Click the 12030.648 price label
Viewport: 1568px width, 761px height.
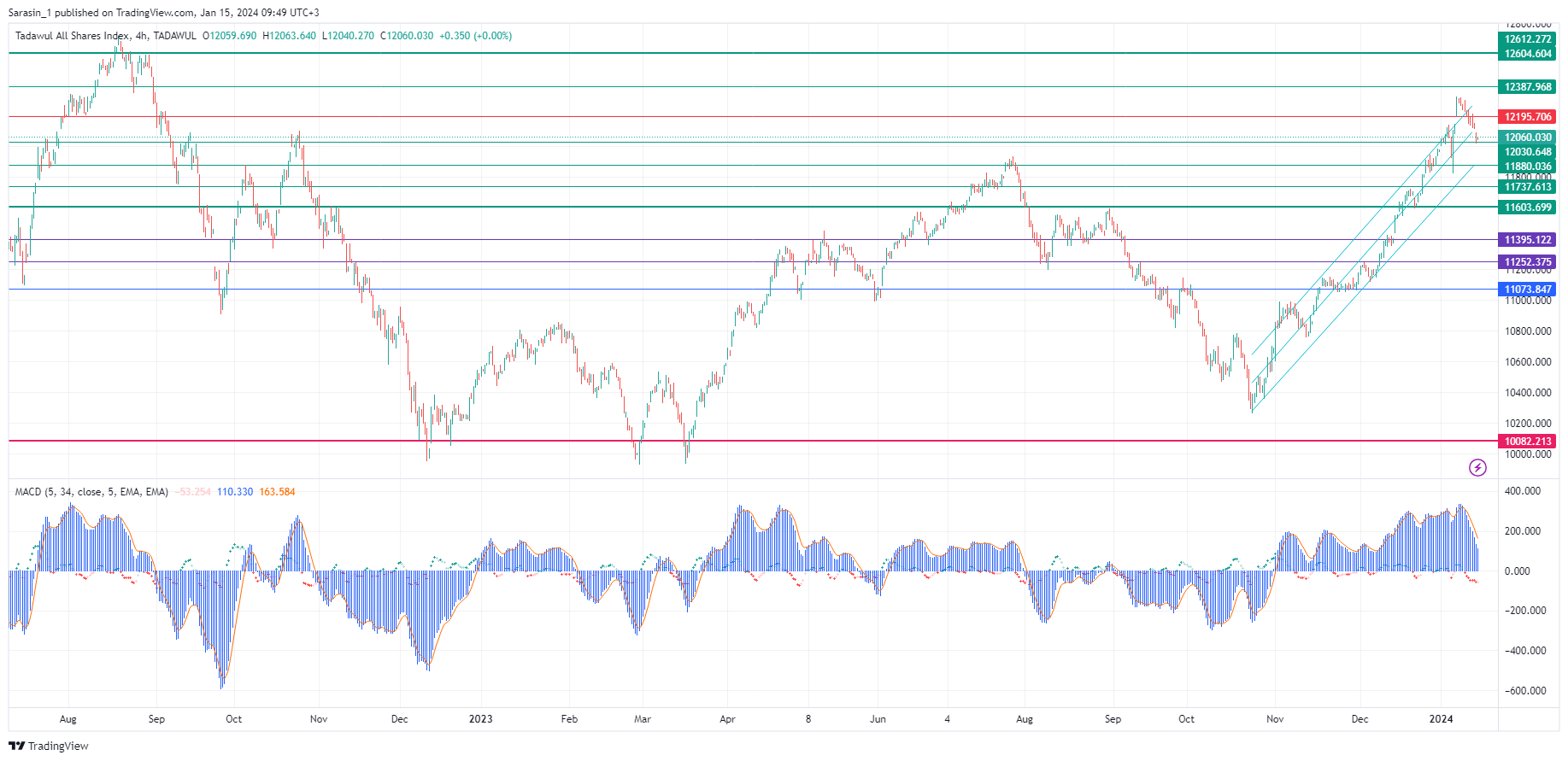pyautogui.click(x=1528, y=152)
